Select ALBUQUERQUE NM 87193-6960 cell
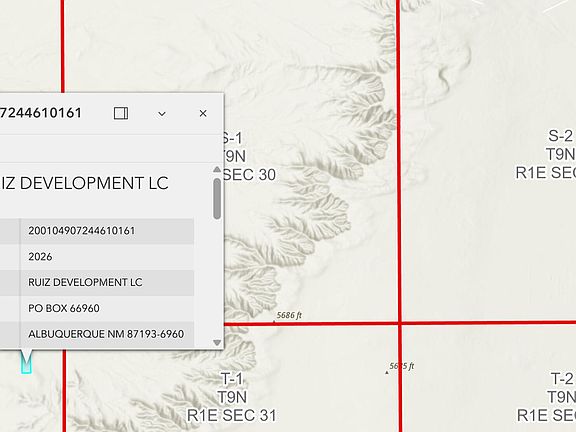 tap(107, 334)
